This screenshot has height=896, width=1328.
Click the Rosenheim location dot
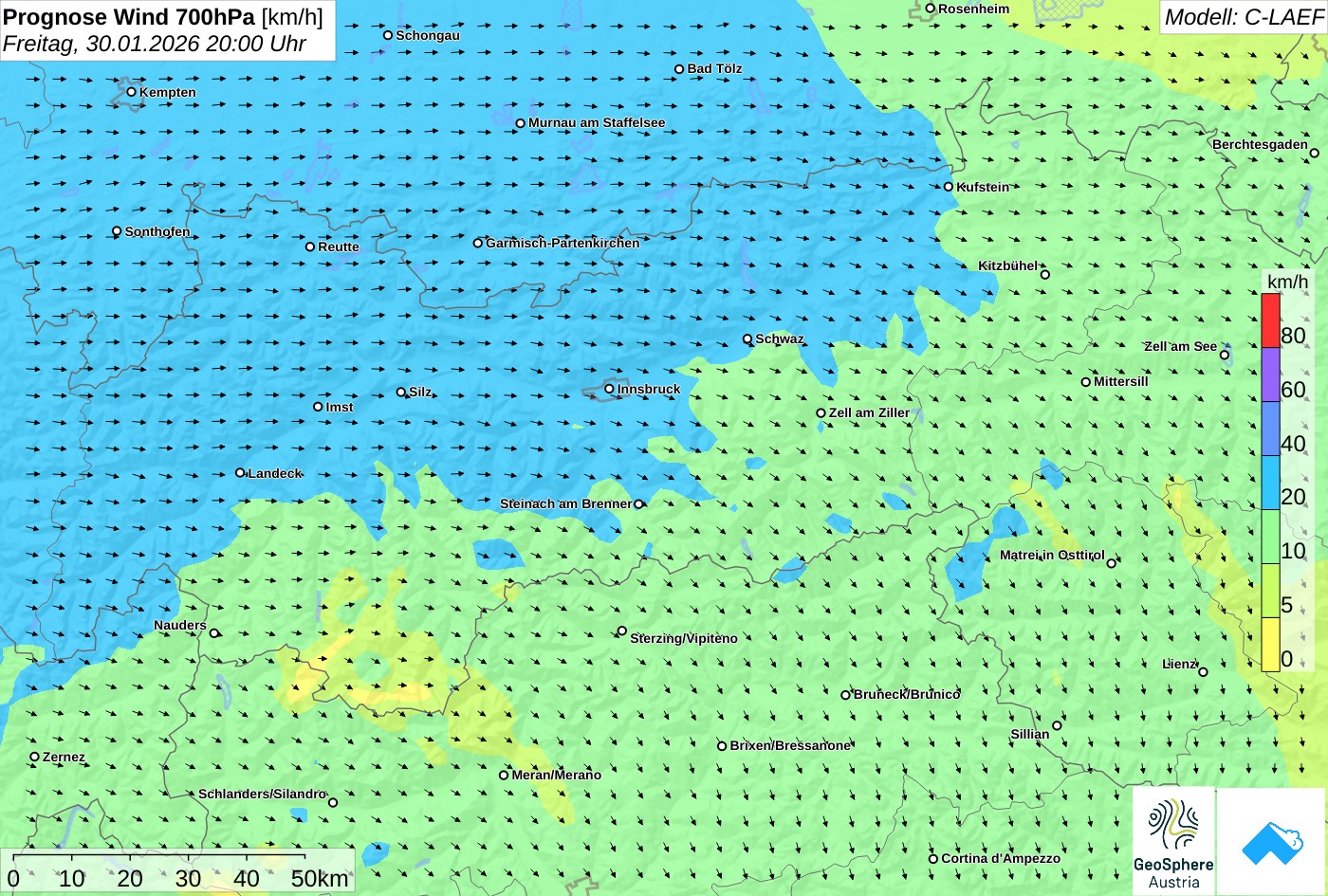pyautogui.click(x=931, y=9)
